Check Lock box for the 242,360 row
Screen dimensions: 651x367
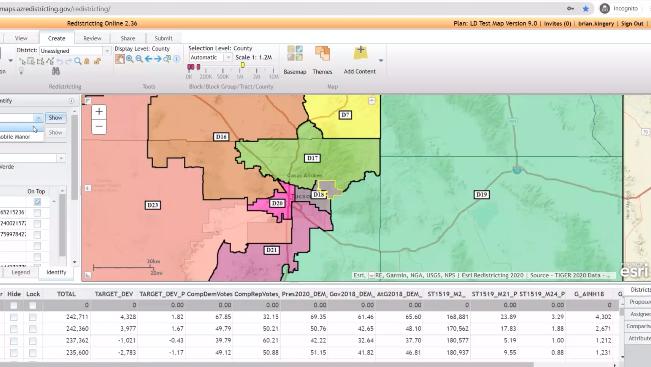[x=33, y=329]
